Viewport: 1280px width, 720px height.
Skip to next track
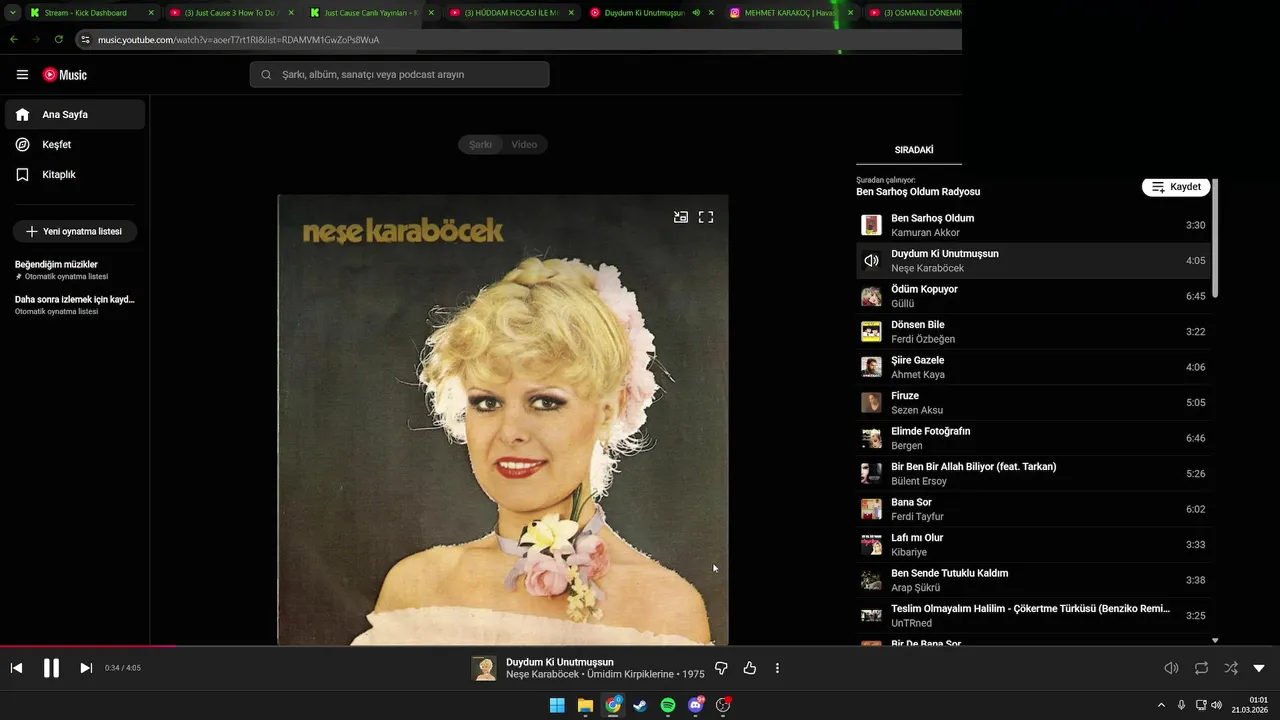(x=86, y=668)
